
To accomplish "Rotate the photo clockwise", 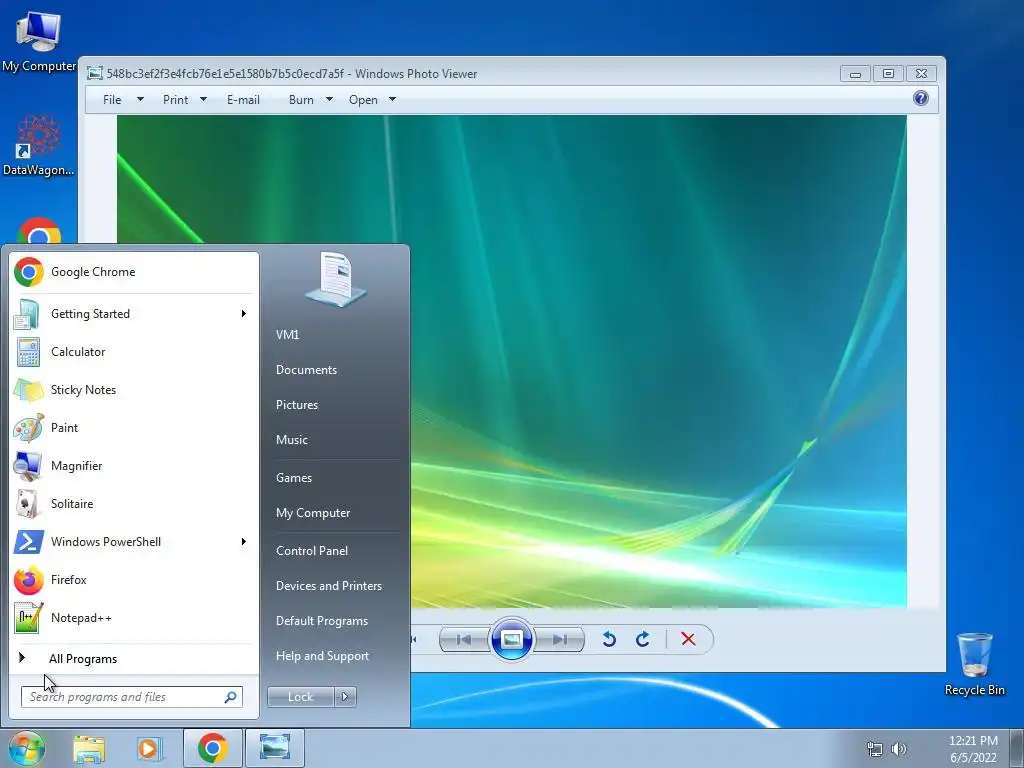I will point(643,639).
